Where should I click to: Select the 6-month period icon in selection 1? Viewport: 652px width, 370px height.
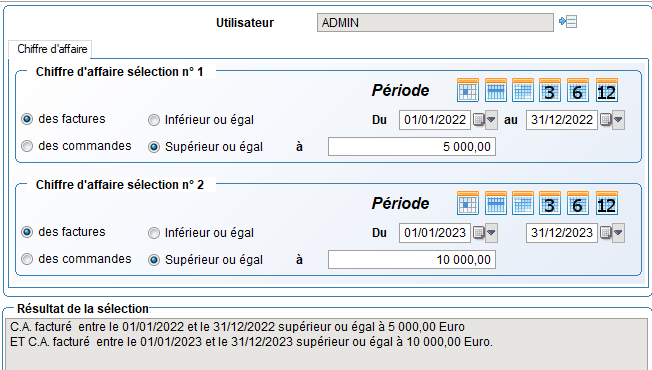(578, 90)
